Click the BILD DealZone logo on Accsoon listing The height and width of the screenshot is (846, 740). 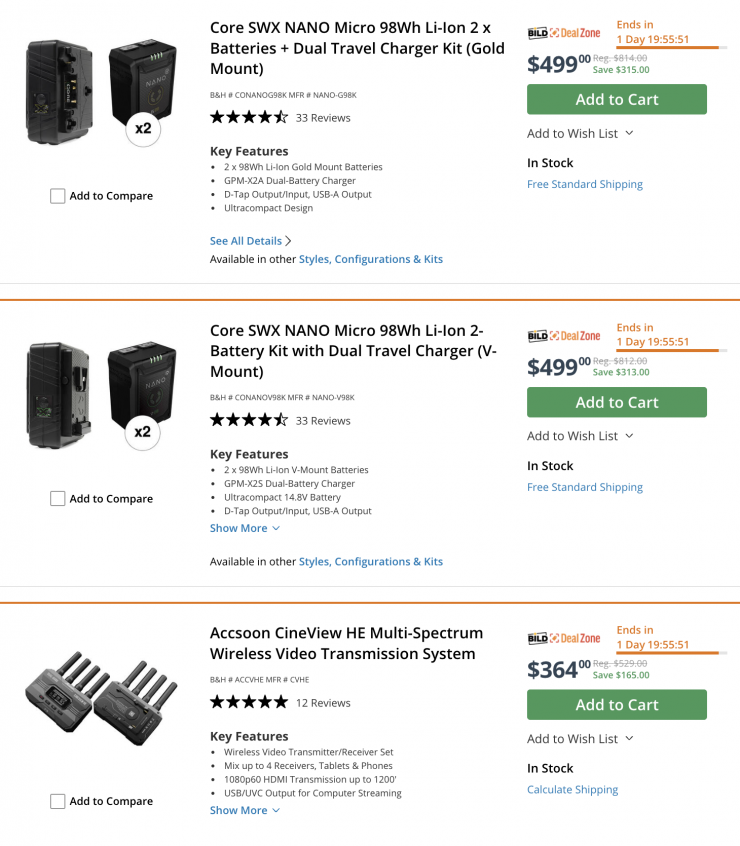[x=564, y=638]
